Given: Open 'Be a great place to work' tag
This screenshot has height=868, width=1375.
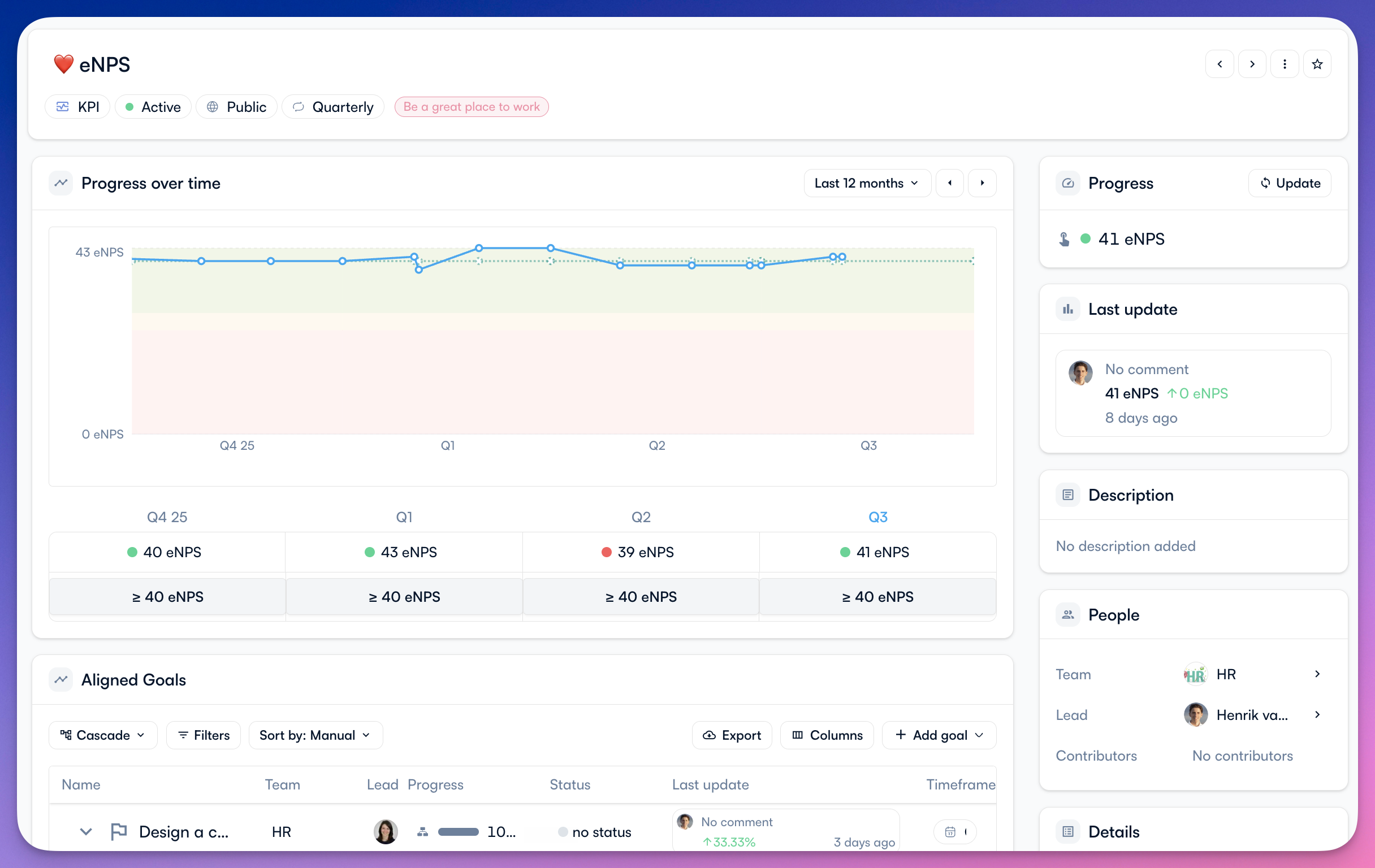Looking at the screenshot, I should point(472,107).
